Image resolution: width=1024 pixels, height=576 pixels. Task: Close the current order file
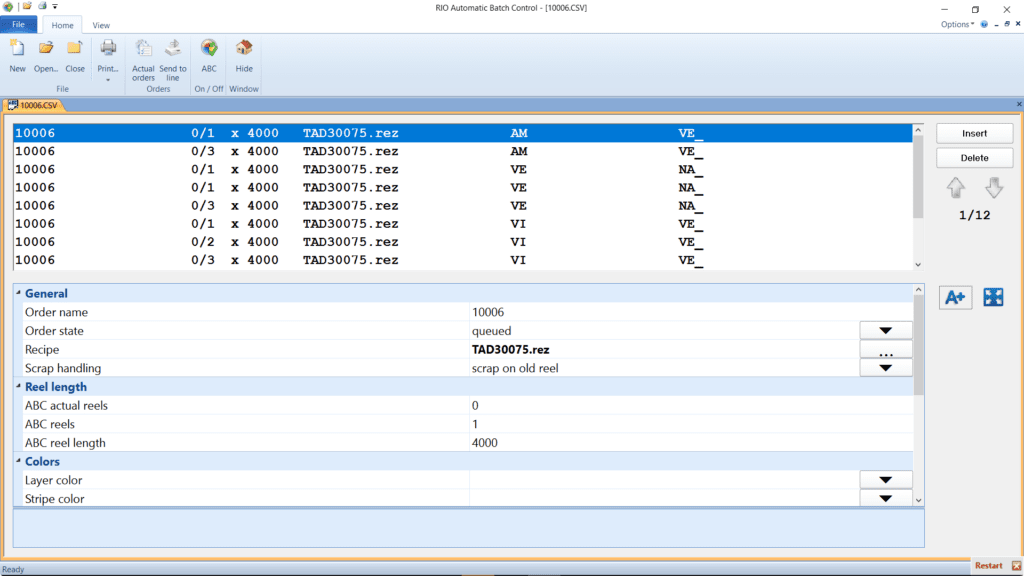coord(74,57)
